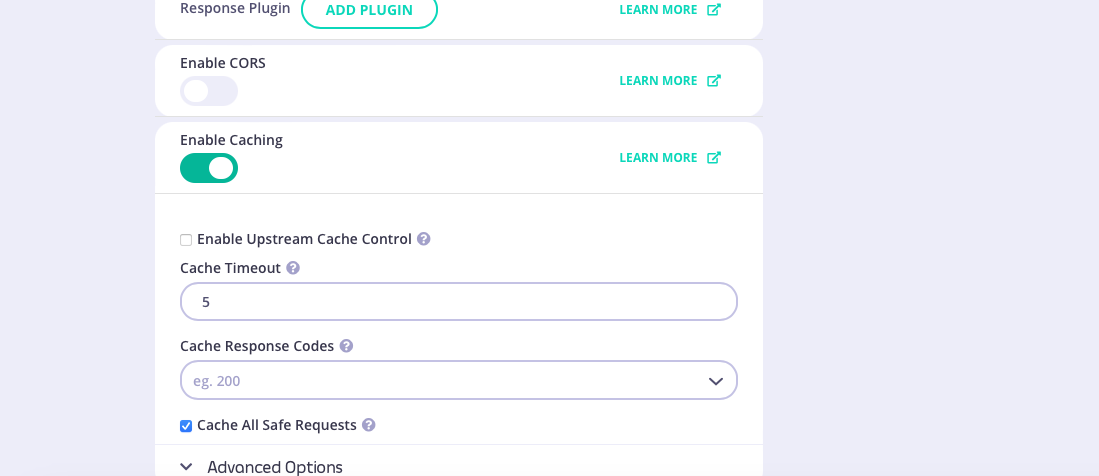Click external link icon in Enable Caching row
This screenshot has height=476, width=1099.
tap(714, 158)
